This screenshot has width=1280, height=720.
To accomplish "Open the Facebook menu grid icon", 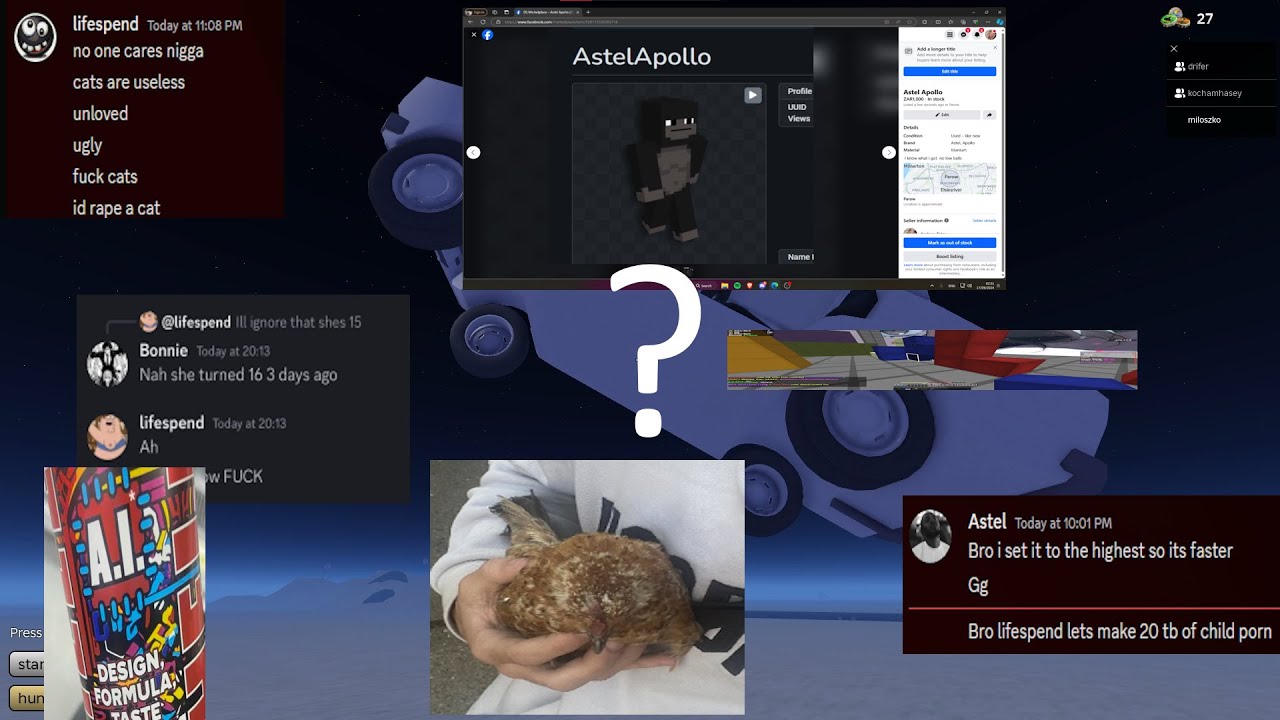I will 950,34.
